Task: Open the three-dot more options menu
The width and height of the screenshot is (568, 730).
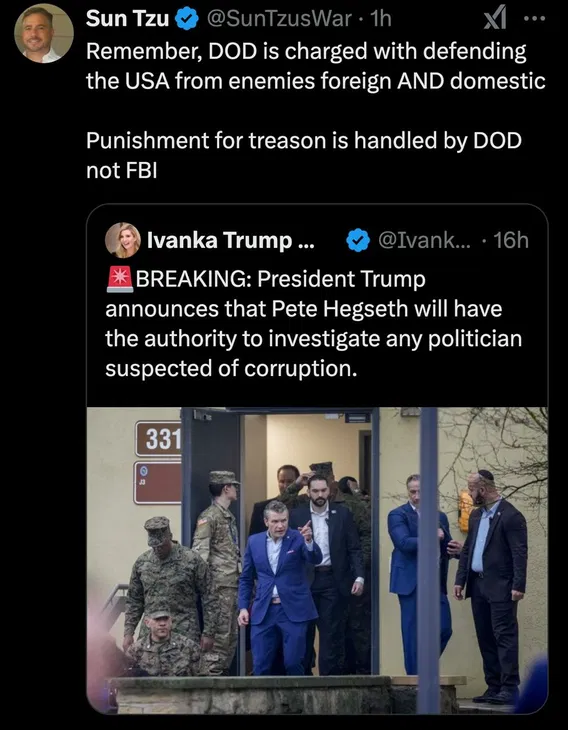Action: click(x=534, y=20)
